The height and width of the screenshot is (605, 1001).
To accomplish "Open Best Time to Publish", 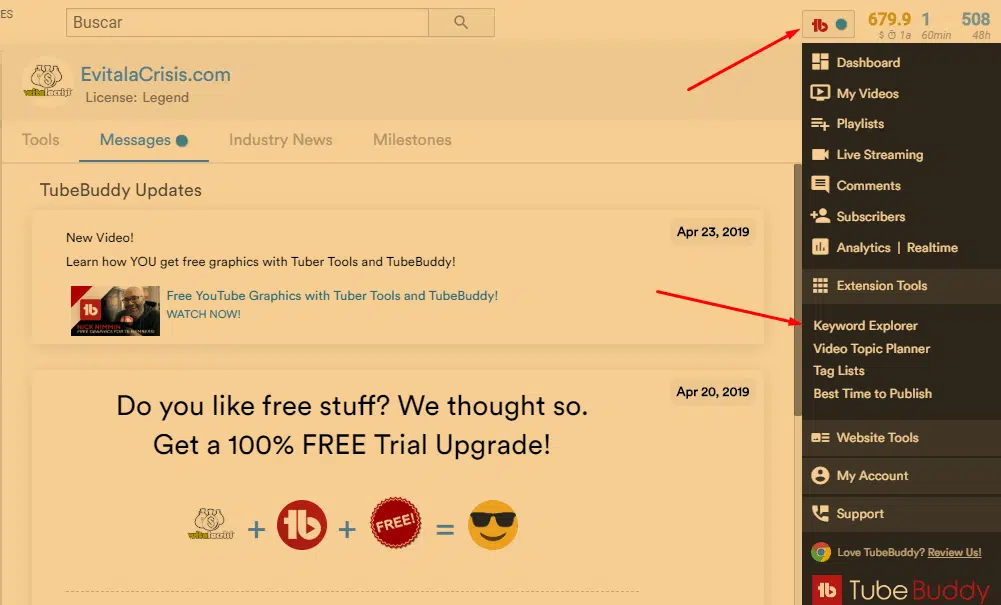I will 873,394.
